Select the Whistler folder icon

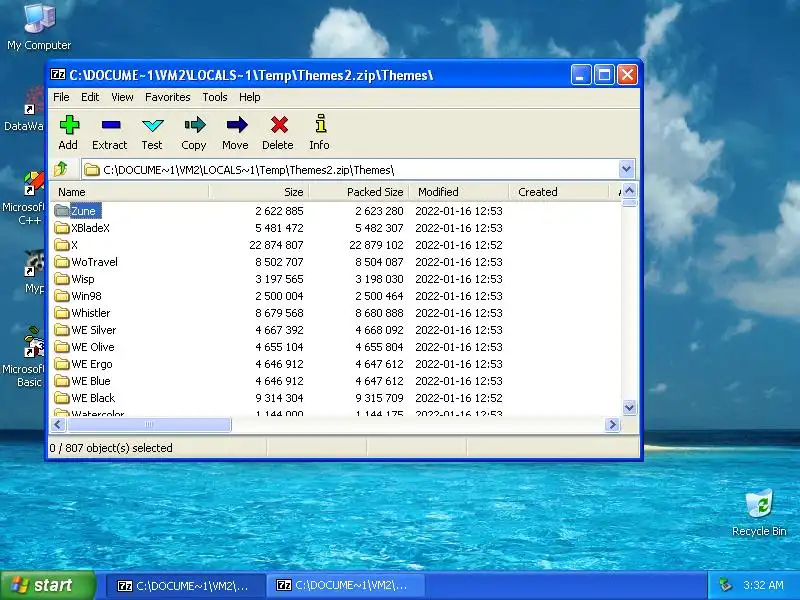pos(62,313)
